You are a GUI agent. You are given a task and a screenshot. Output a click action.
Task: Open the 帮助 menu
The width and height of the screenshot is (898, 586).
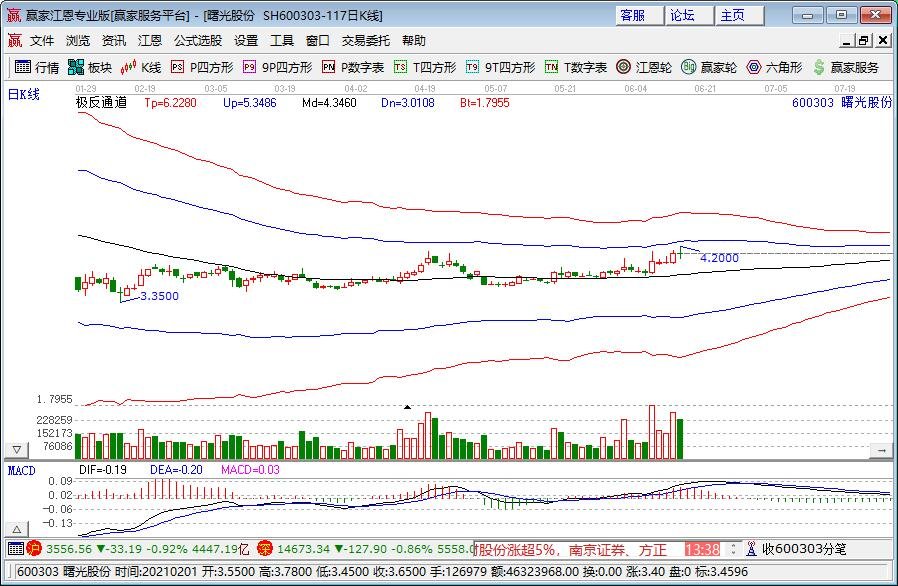click(413, 41)
